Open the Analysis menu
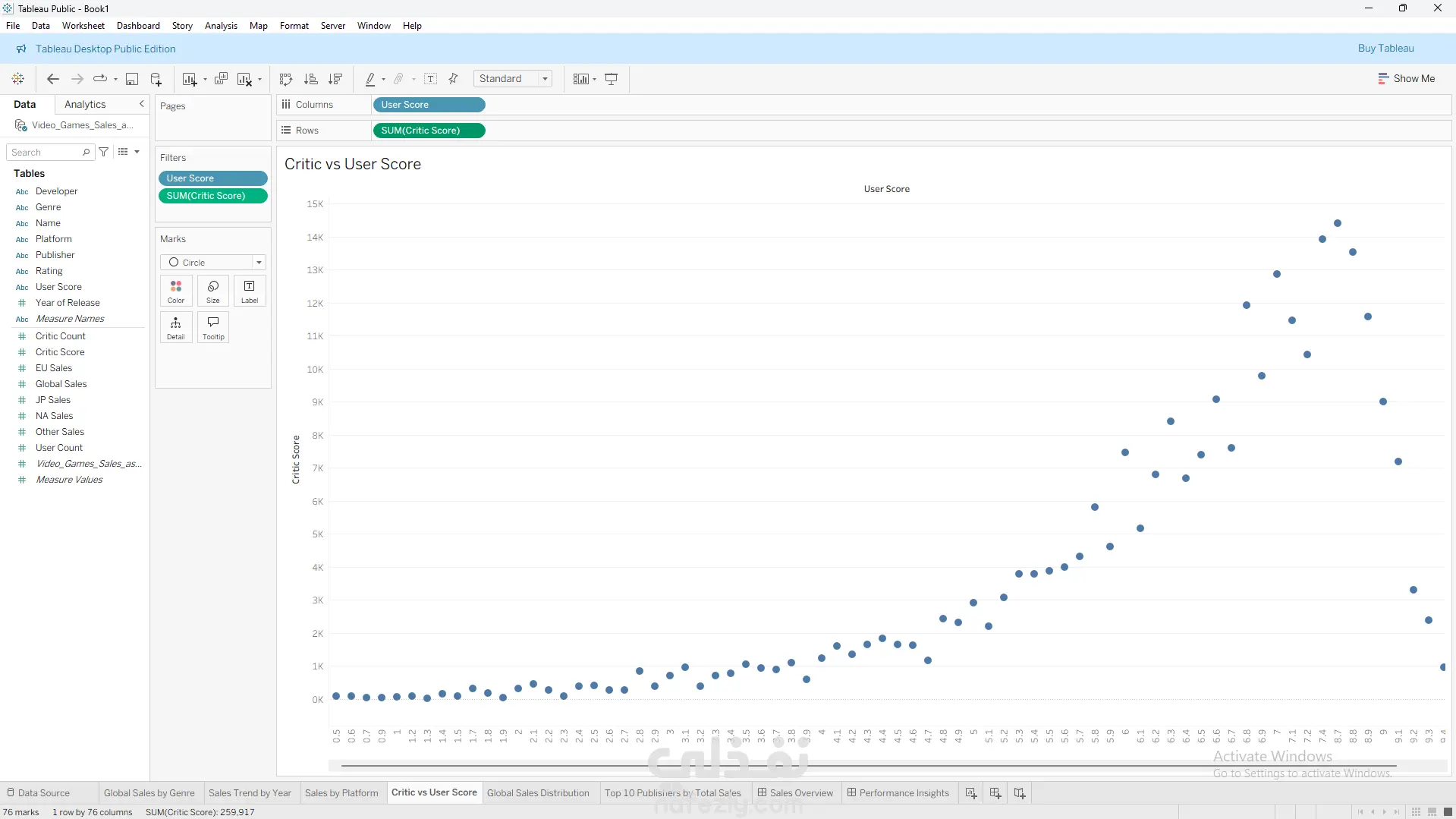The width and height of the screenshot is (1456, 819). [221, 26]
